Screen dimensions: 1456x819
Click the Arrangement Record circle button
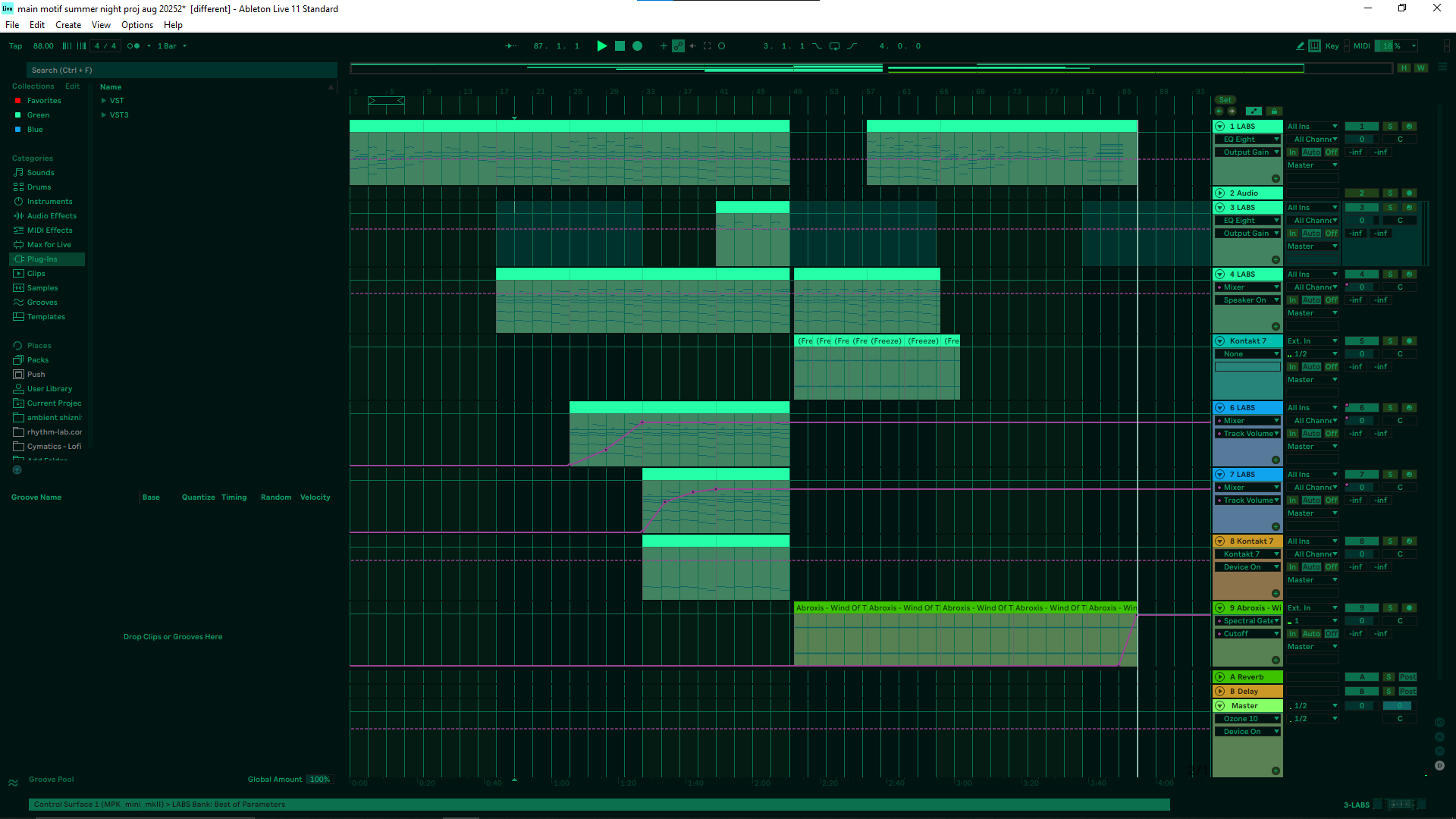tap(638, 46)
